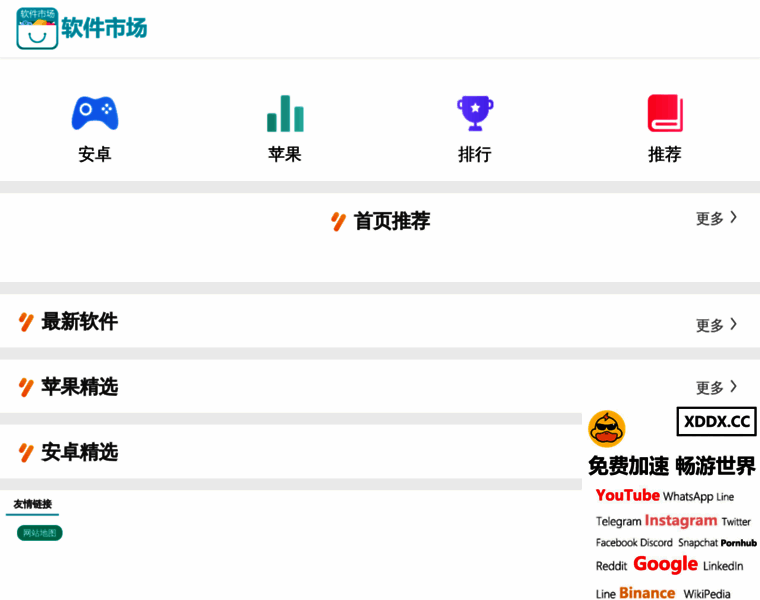The image size is (760, 600).
Task: Click the XDDX.CC boxed label
Action: coord(716,422)
